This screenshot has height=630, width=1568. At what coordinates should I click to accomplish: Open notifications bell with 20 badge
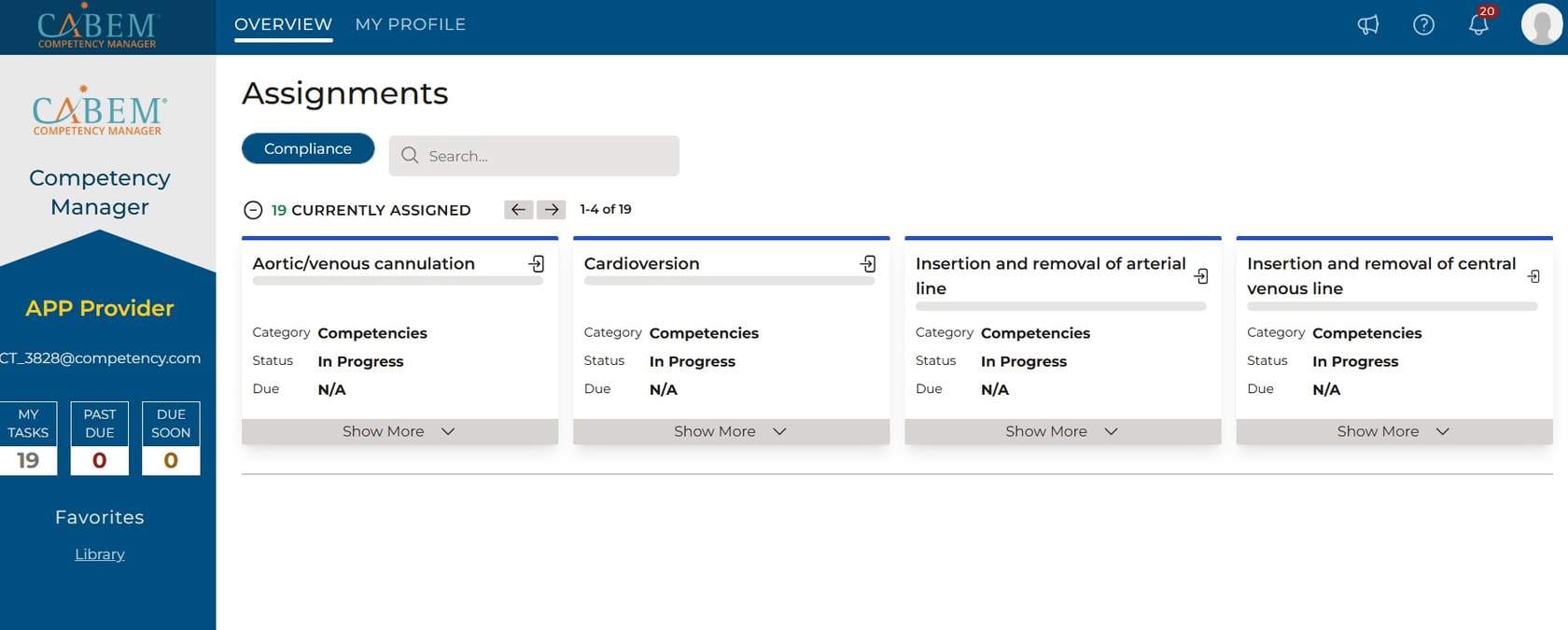pyautogui.click(x=1478, y=24)
